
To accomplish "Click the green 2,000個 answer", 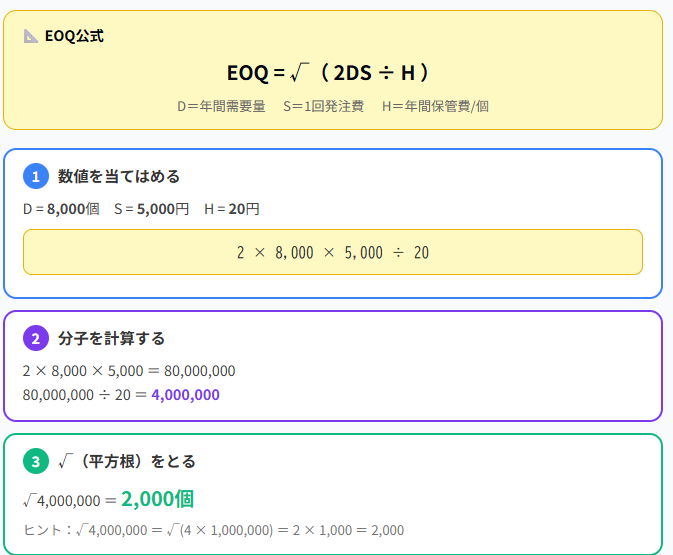I will coord(157,499).
